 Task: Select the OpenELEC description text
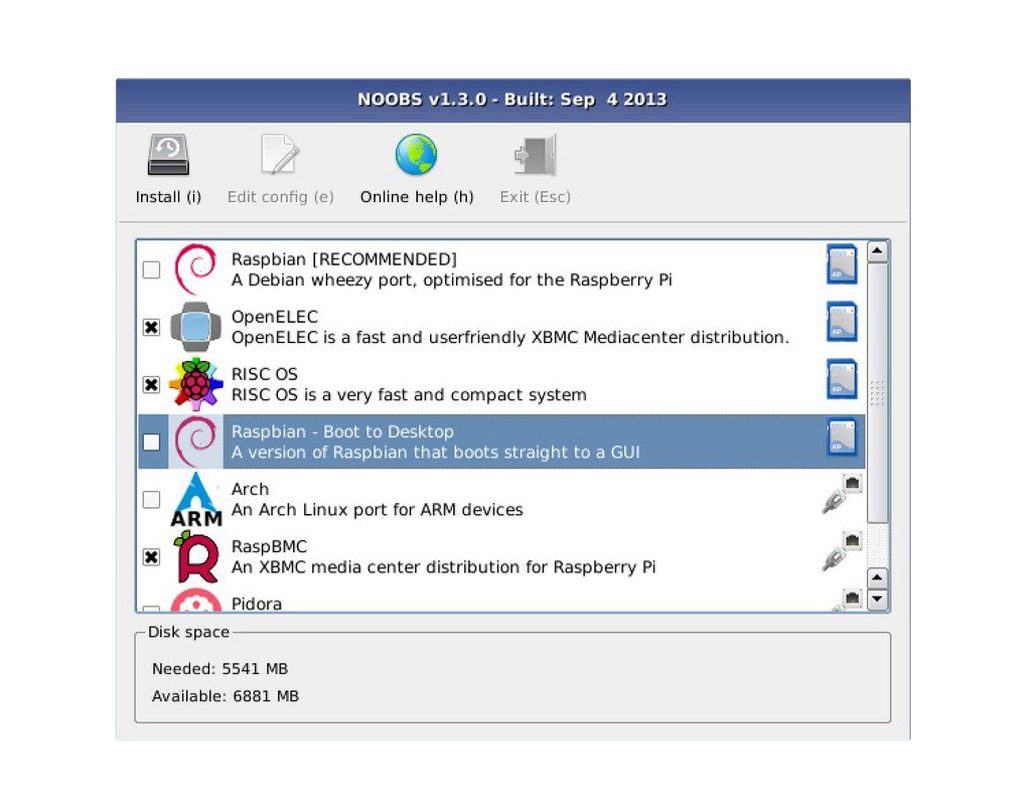click(510, 338)
